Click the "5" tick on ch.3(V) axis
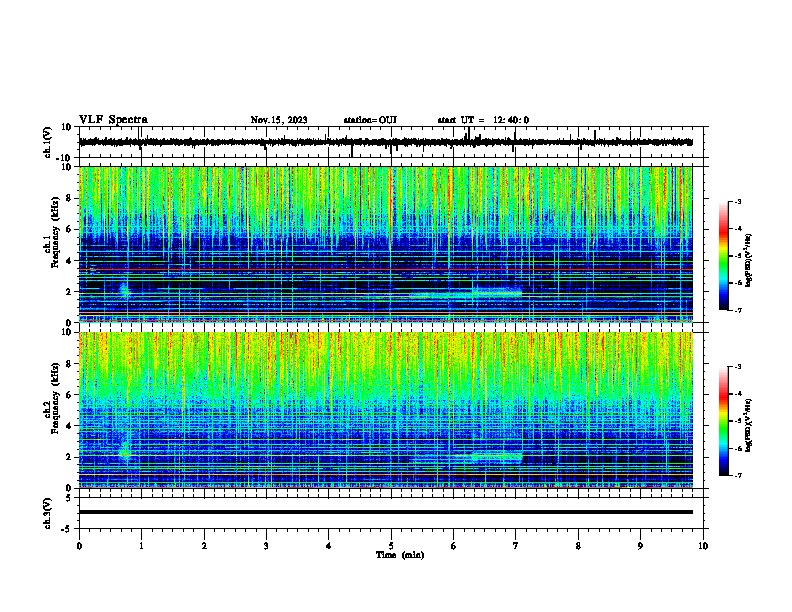 click(x=70, y=497)
